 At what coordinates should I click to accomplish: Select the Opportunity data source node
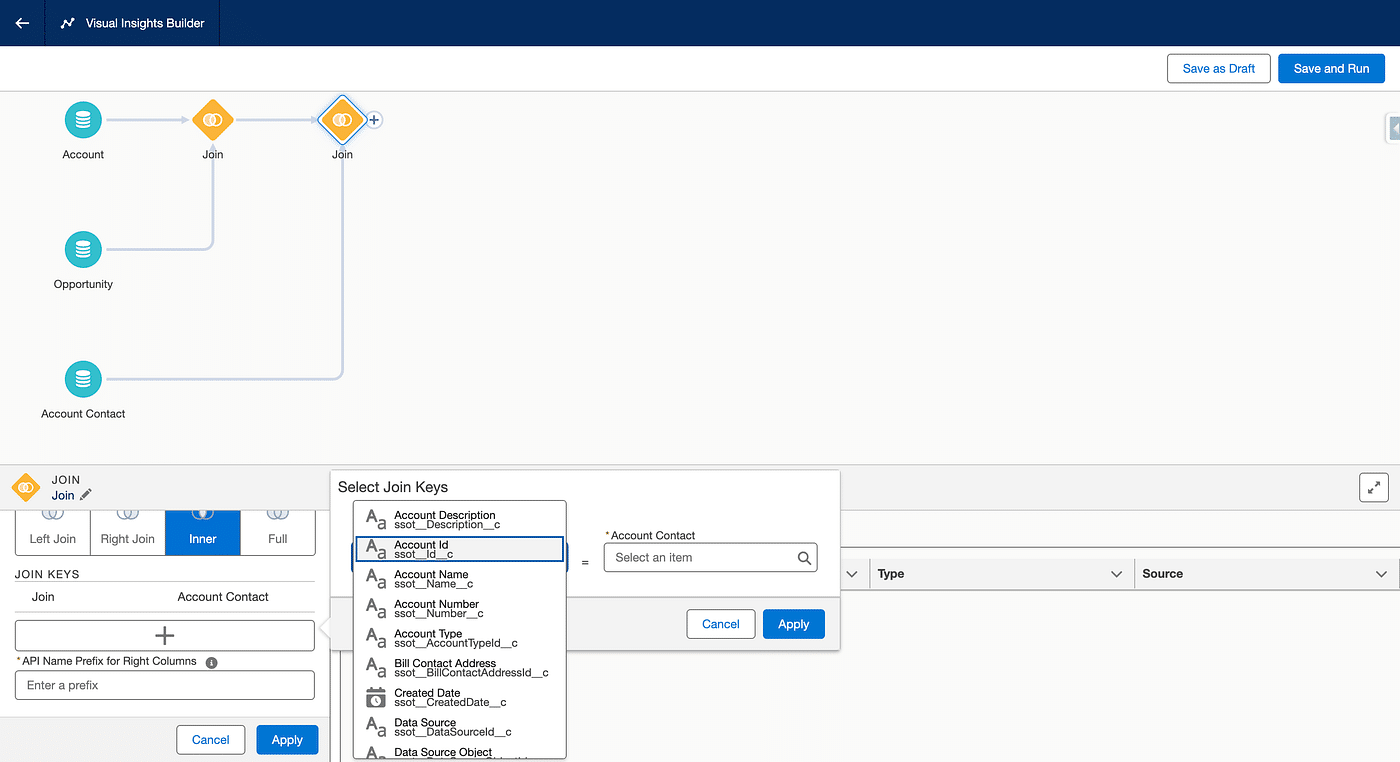(83, 250)
